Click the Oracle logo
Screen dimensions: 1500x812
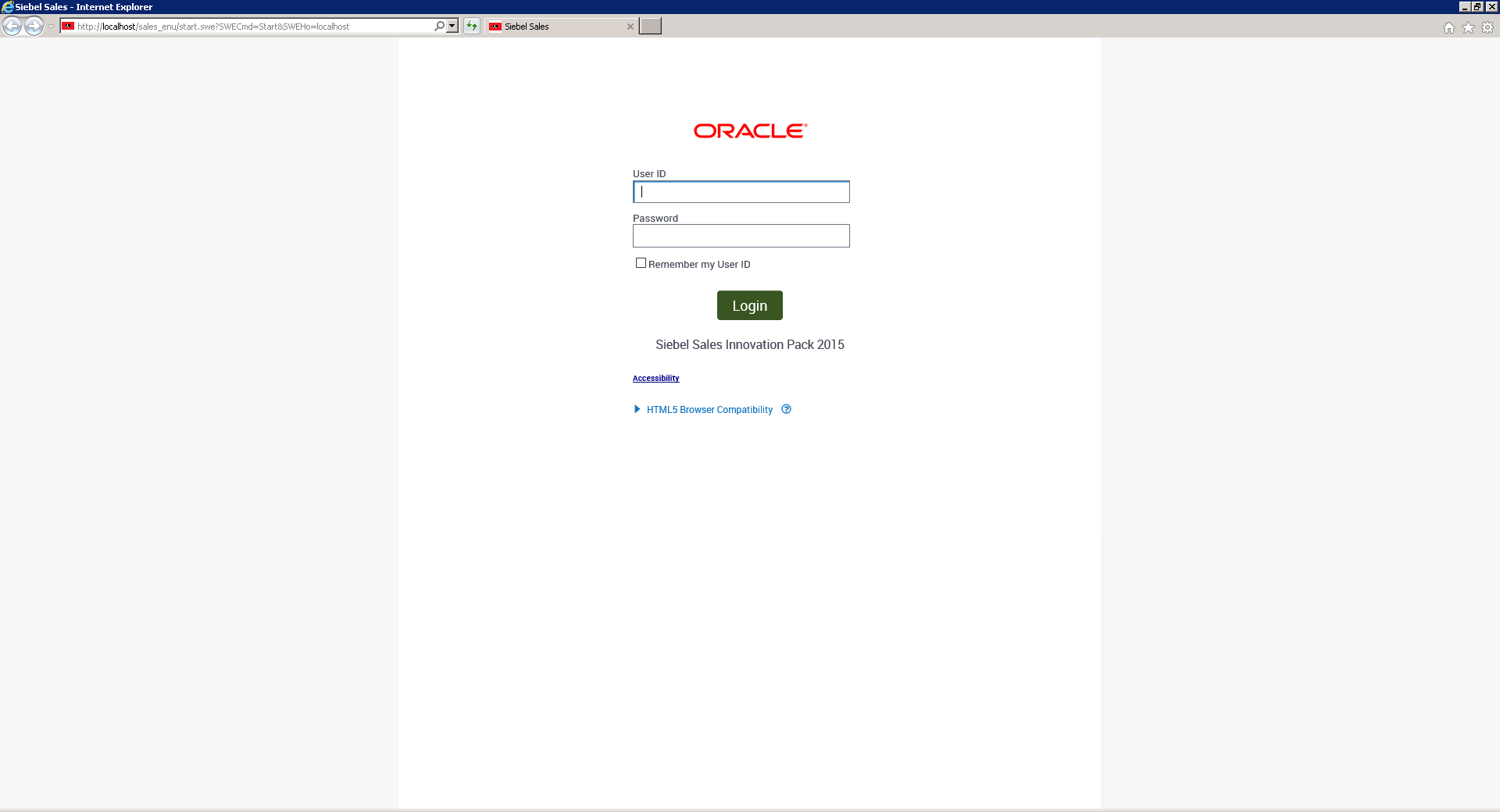[750, 131]
